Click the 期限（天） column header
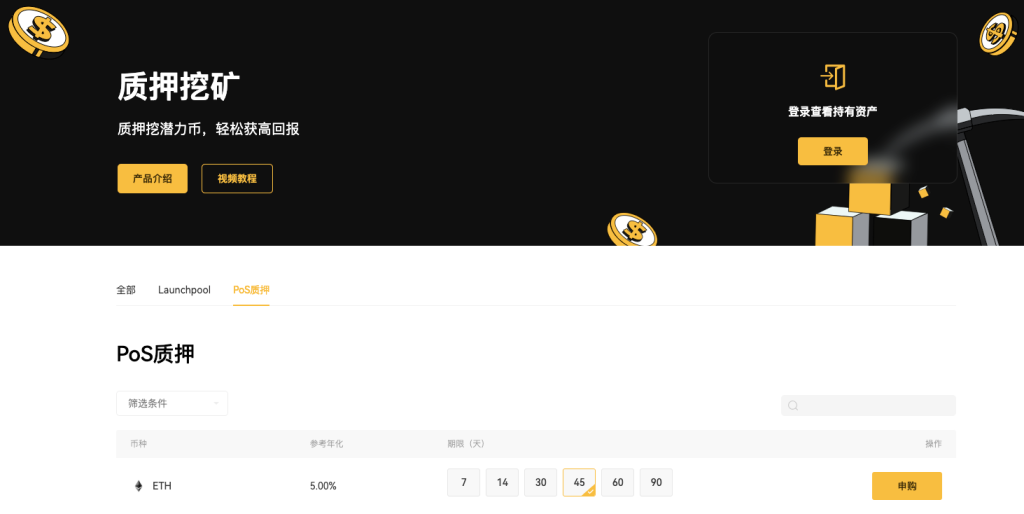The image size is (1024, 514). (x=466, y=443)
